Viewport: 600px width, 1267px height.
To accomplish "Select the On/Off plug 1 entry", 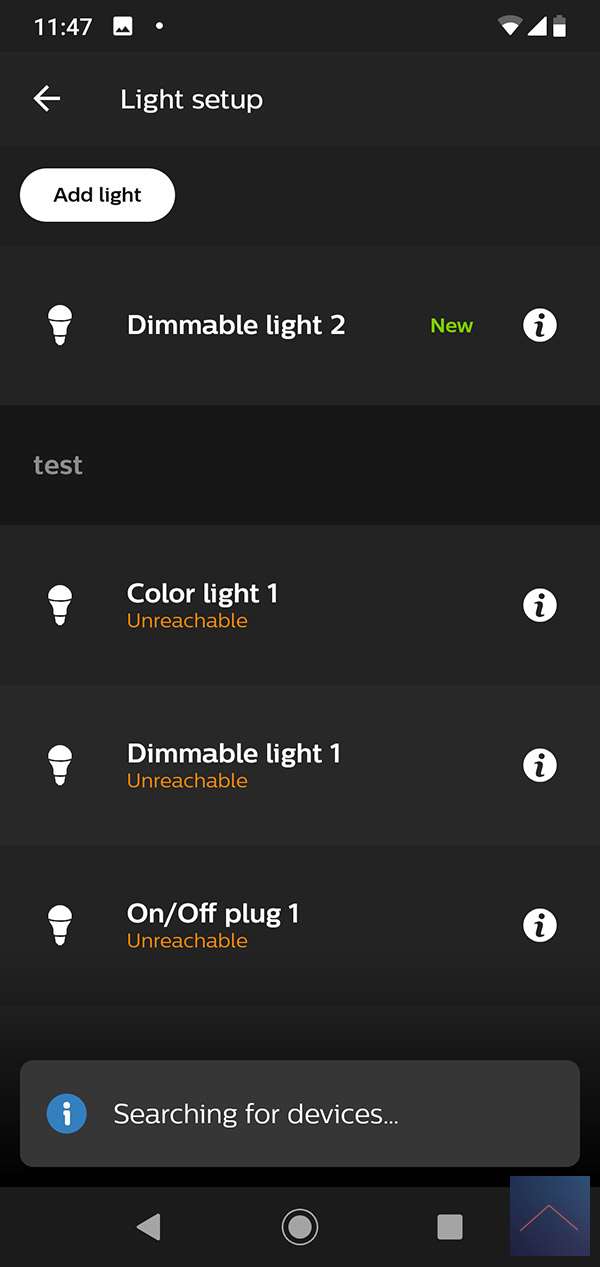I will tap(212, 925).
